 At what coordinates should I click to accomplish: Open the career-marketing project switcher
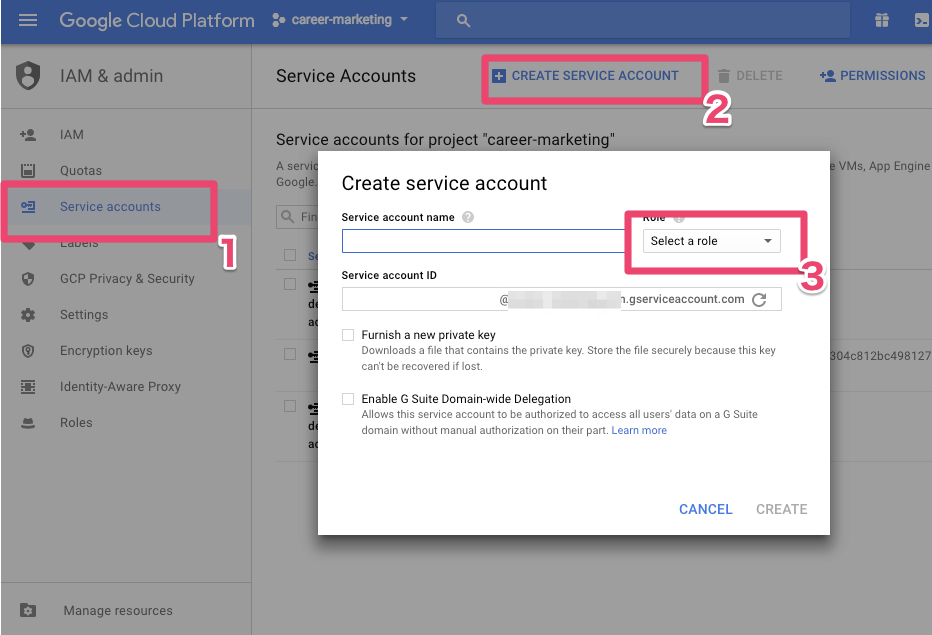(x=340, y=19)
